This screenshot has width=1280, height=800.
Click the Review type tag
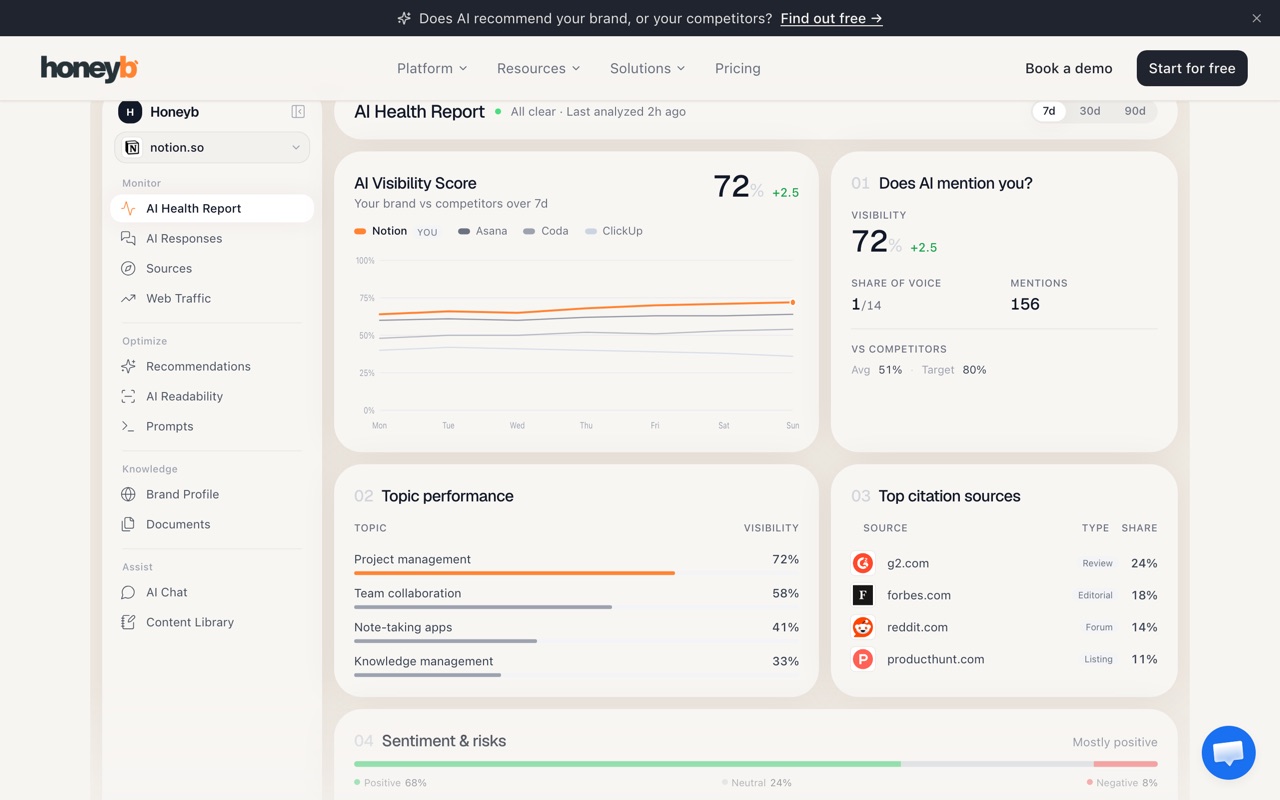(1097, 563)
